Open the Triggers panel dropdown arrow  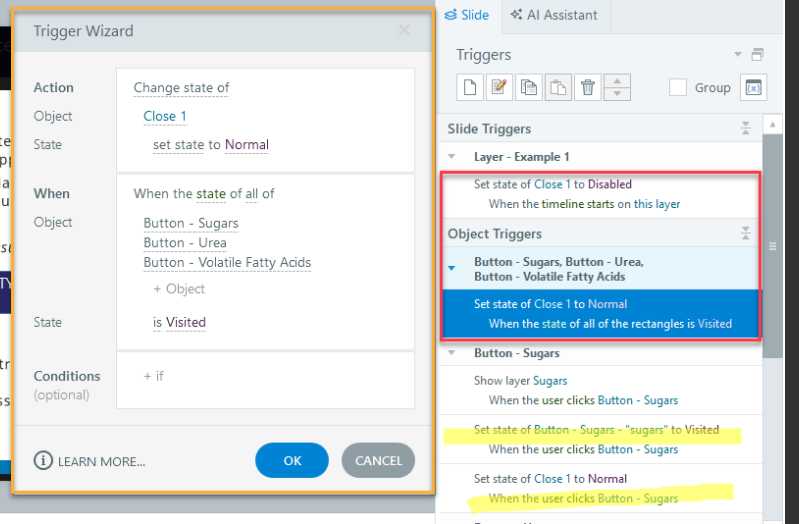pyautogui.click(x=738, y=54)
